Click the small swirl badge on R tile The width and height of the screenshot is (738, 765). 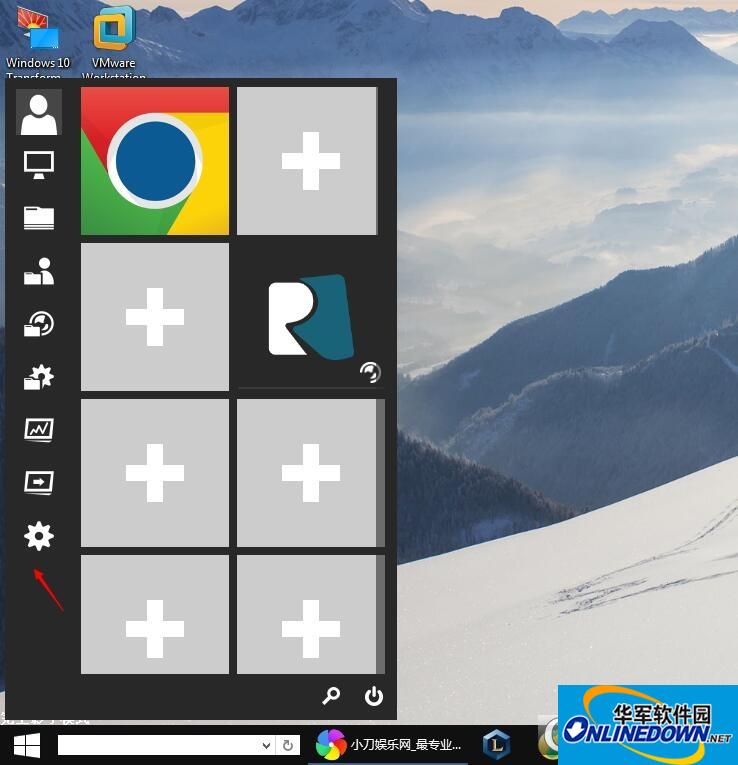370,373
